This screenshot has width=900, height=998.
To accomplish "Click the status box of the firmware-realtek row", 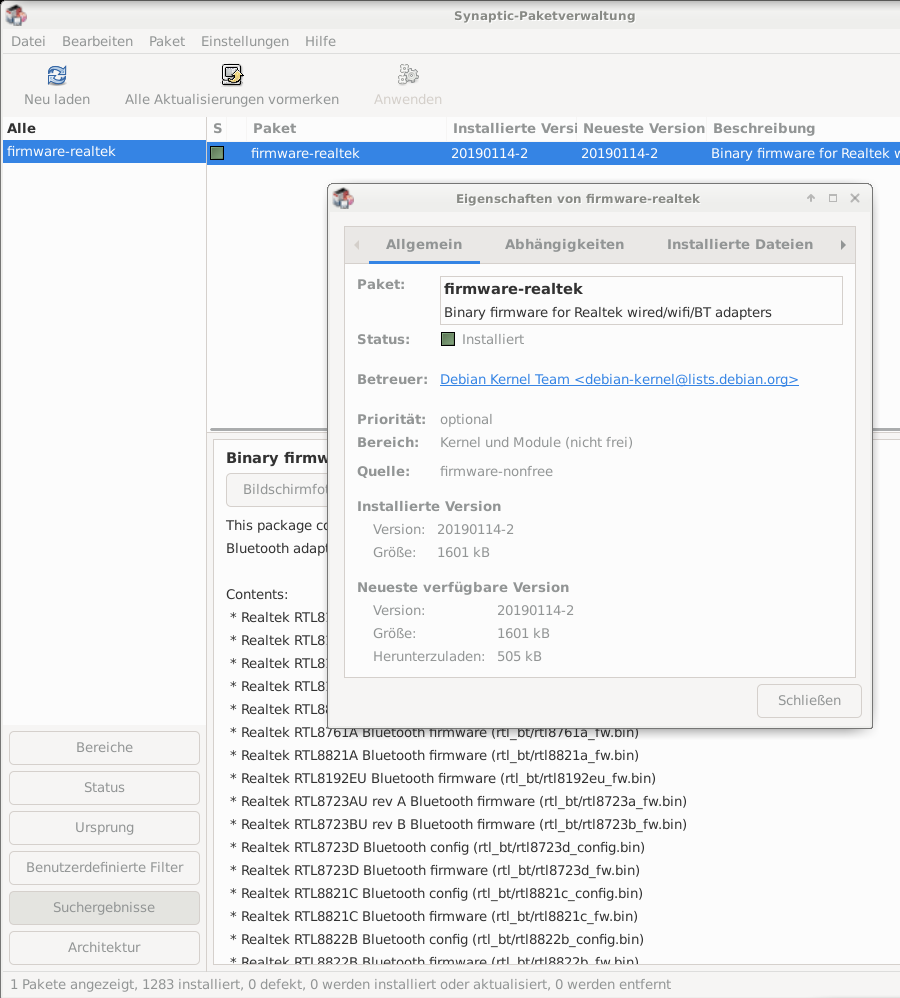I will (x=217, y=153).
